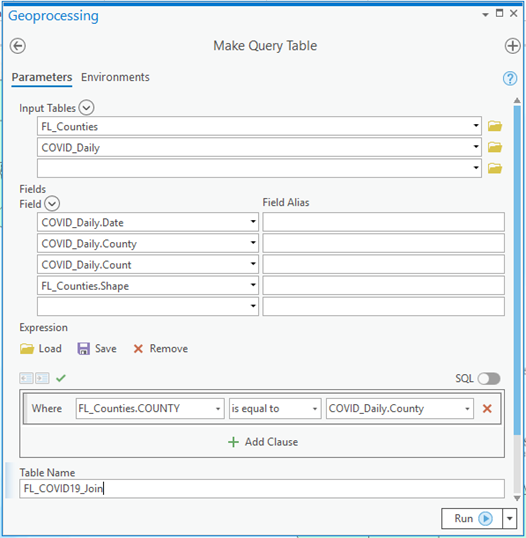Click the Remove expression red X icon

point(138,349)
